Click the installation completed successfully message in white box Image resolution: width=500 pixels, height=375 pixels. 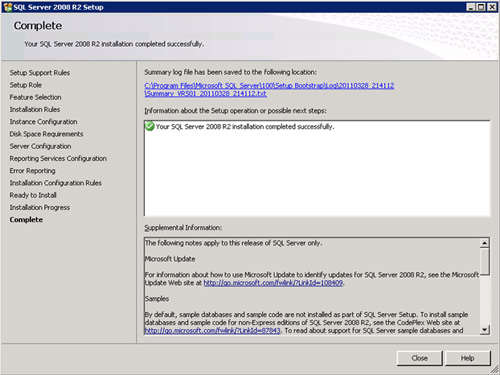point(245,127)
